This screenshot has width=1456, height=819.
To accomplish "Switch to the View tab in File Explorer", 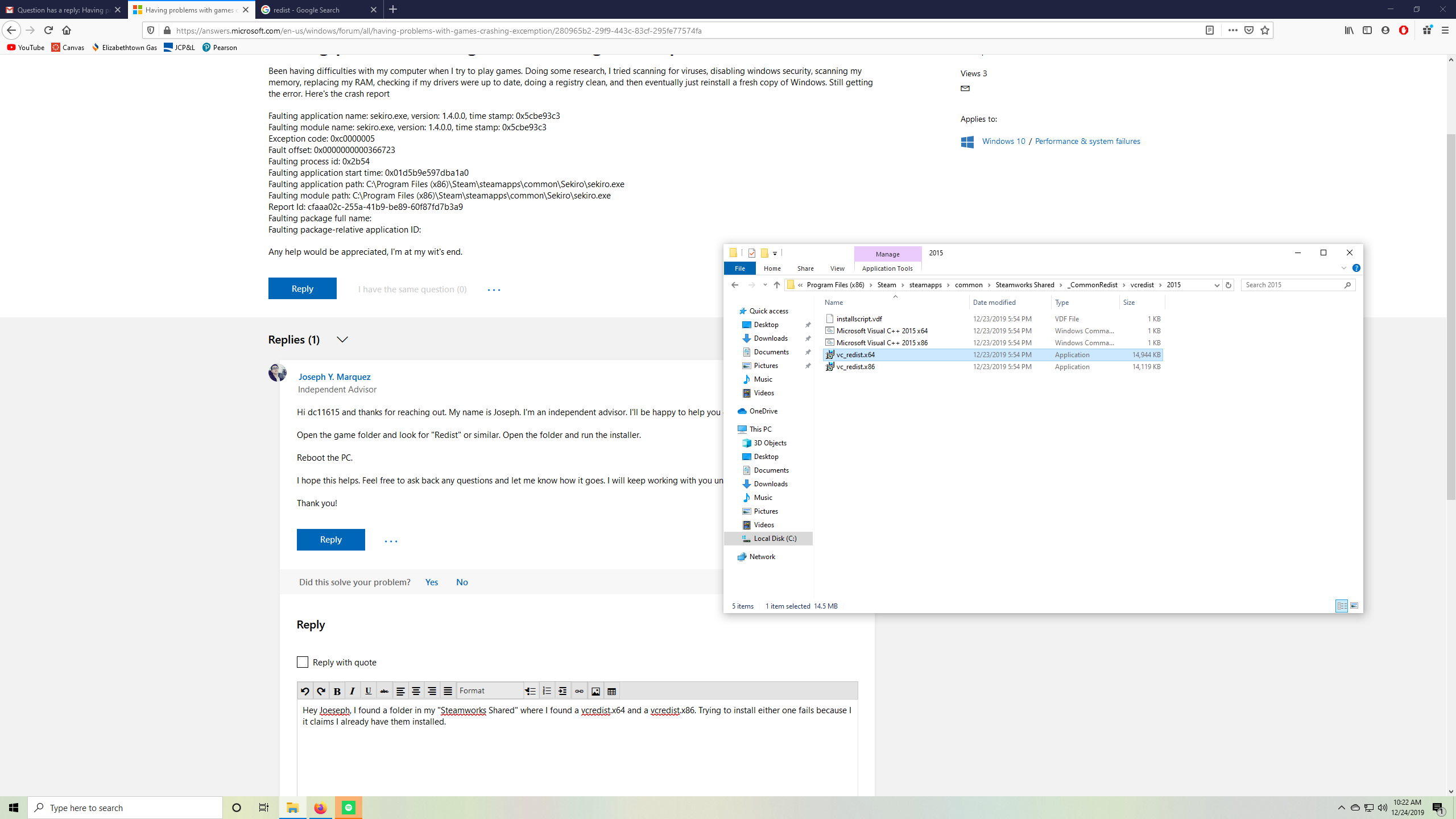I will click(837, 268).
